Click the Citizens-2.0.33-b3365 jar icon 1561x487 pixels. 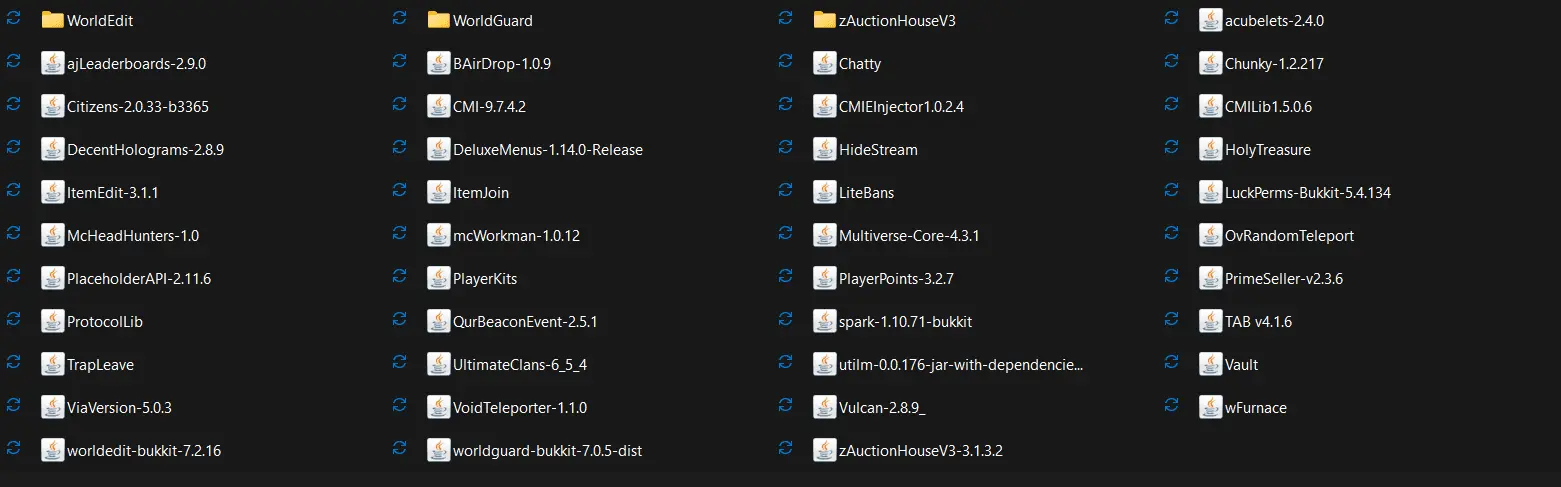pyautogui.click(x=53, y=106)
